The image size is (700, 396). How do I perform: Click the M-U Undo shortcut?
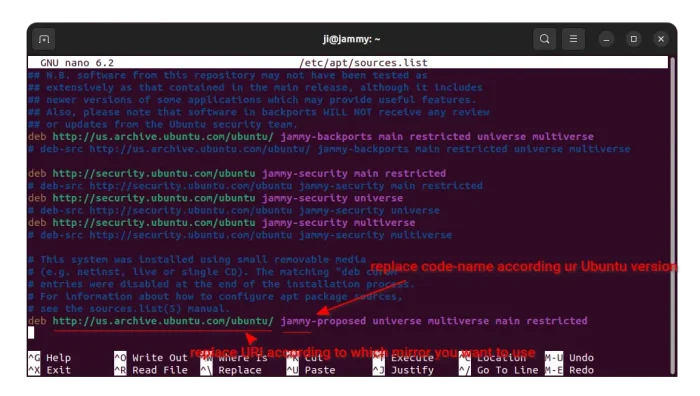click(570, 358)
